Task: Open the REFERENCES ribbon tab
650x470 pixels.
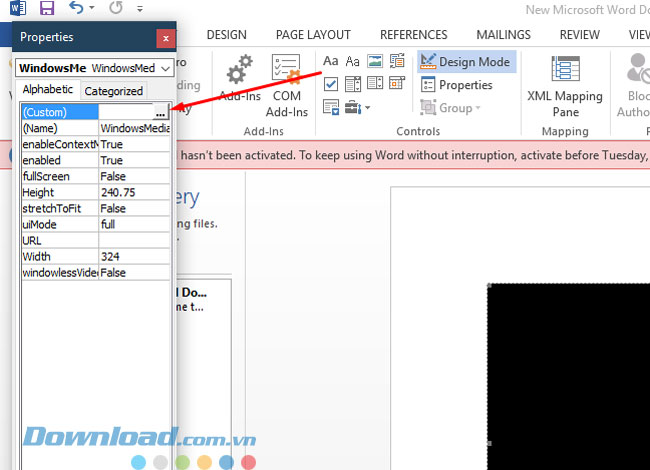Action: (414, 35)
